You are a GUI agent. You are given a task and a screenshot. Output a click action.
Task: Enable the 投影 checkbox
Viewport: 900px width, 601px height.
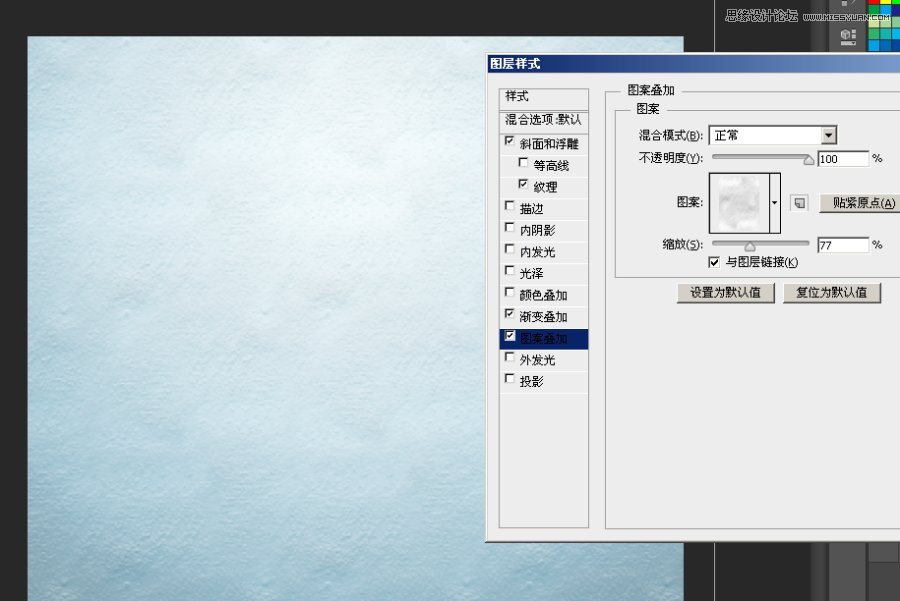pos(509,378)
